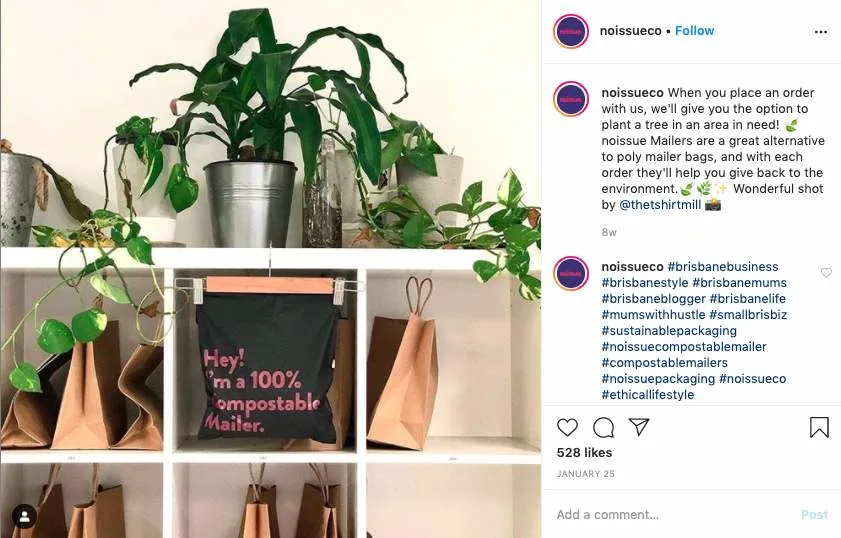View list of 528 likes
The height and width of the screenshot is (538, 841).
click(x=584, y=453)
